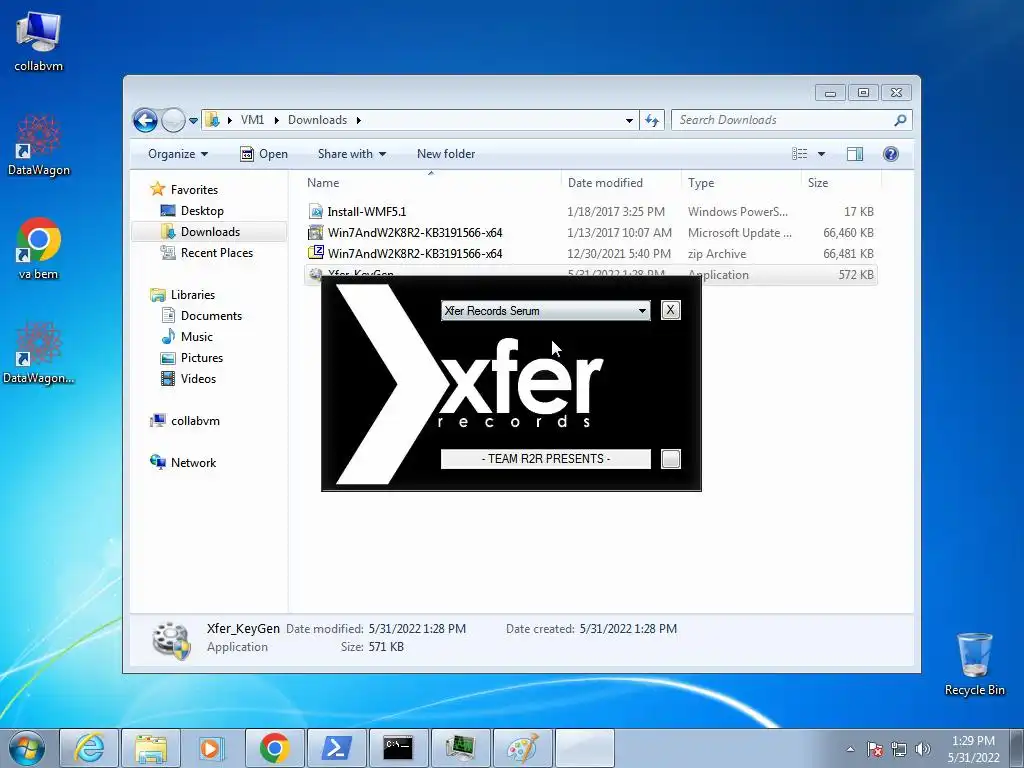Click the network tray icon

pos(899,749)
